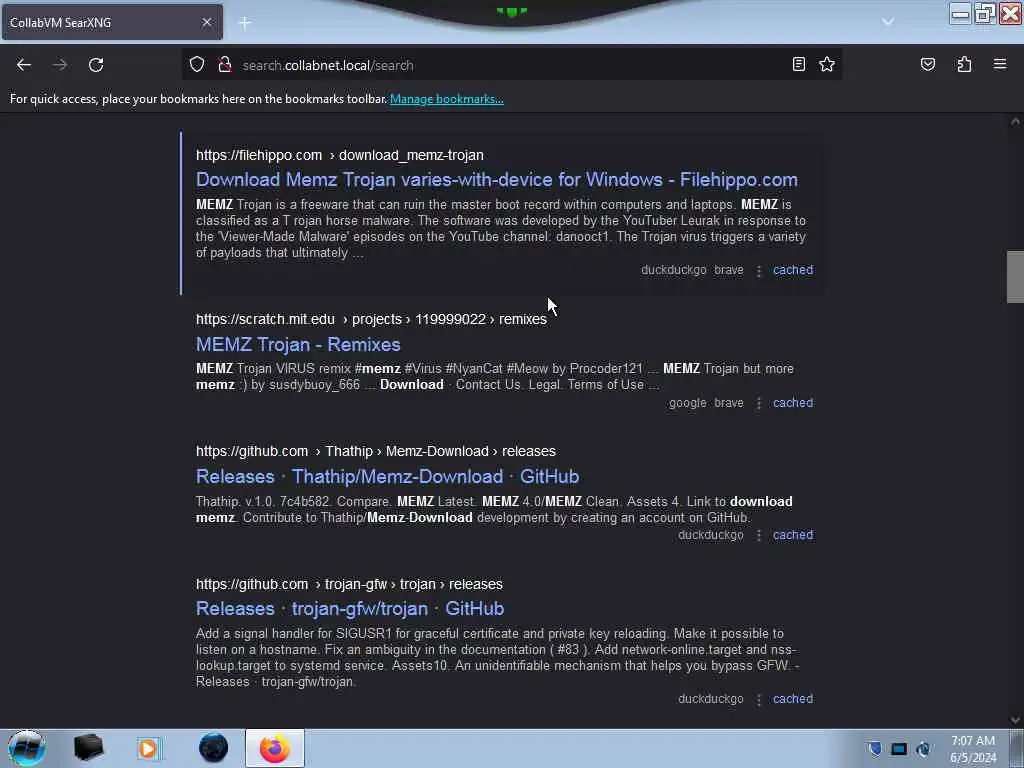The width and height of the screenshot is (1024, 768).
Task: Click the monitor display tray icon
Action: pyautogui.click(x=899, y=748)
